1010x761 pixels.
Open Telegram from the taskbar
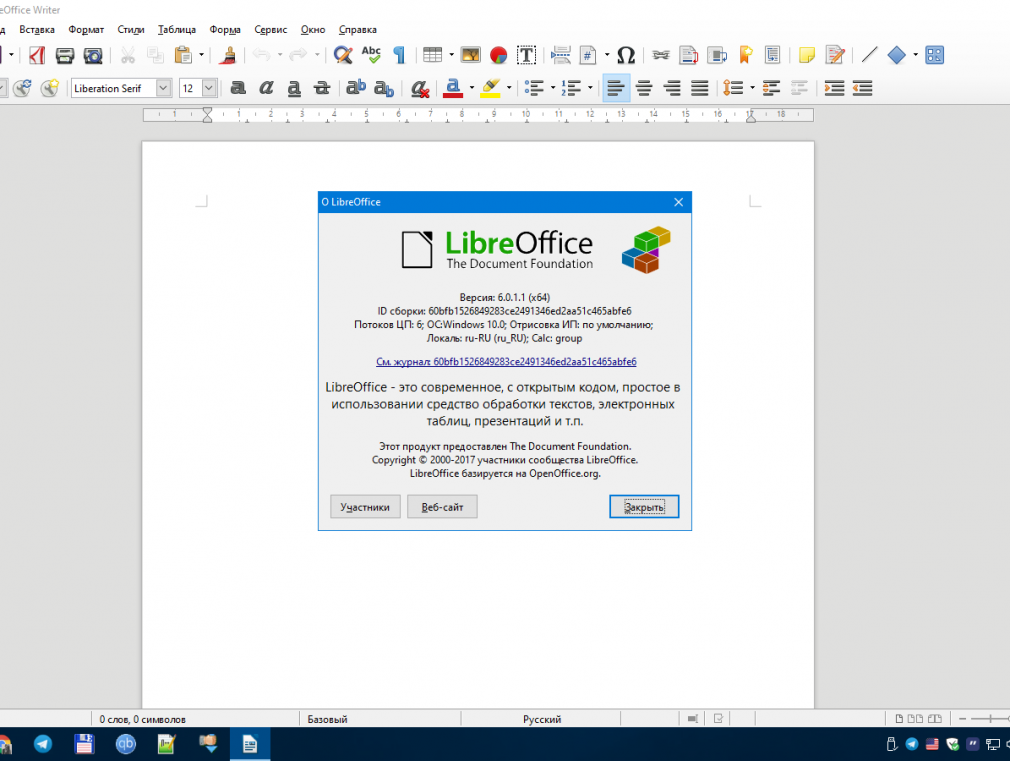[43, 744]
